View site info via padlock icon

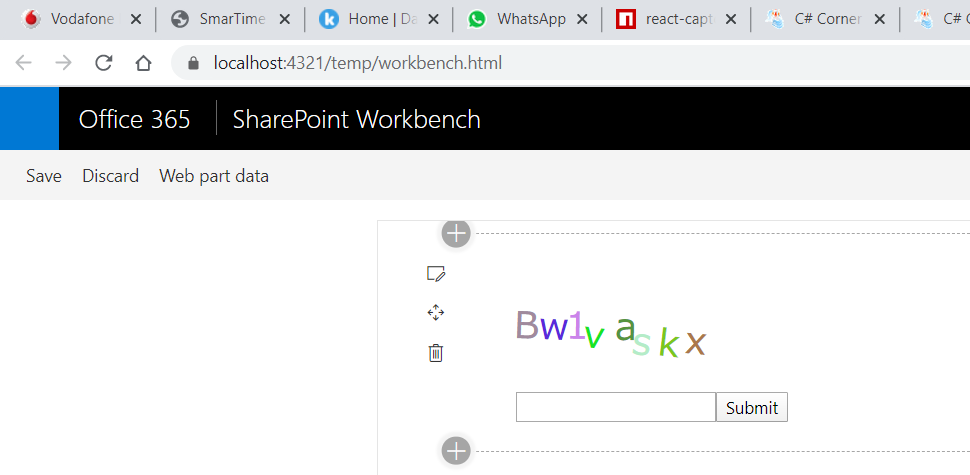pyautogui.click(x=194, y=63)
